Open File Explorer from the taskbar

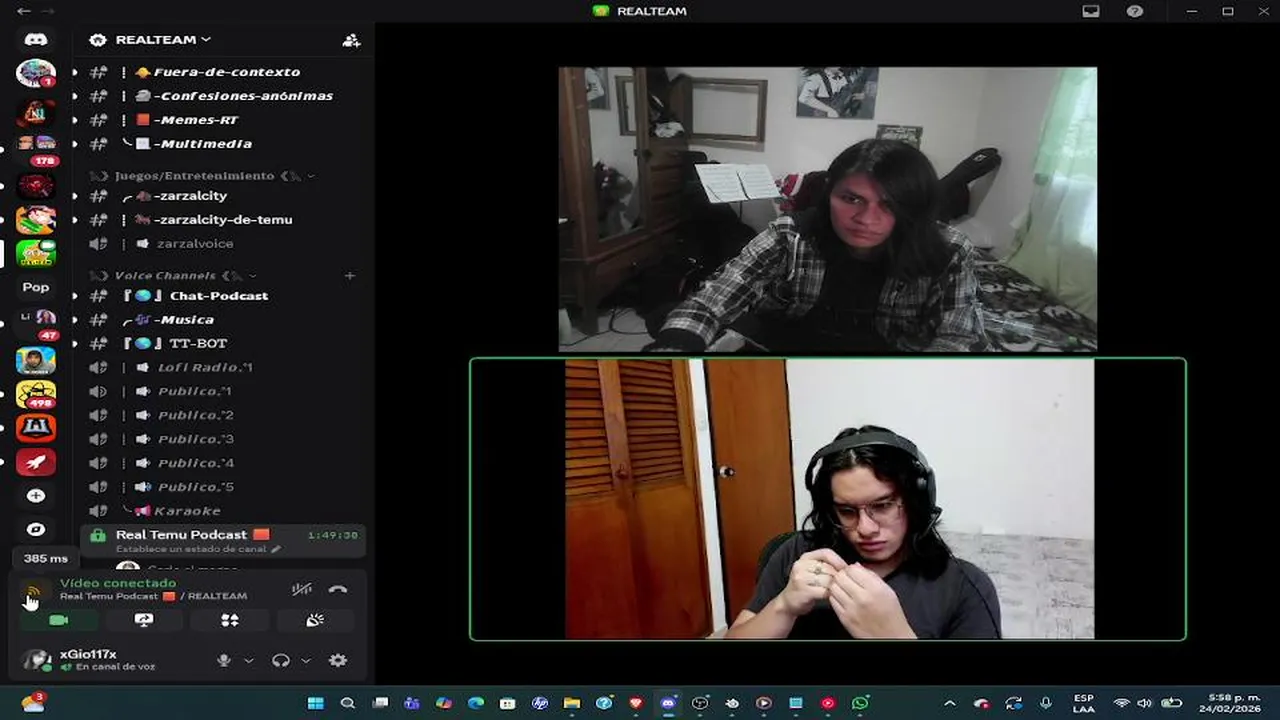click(572, 703)
